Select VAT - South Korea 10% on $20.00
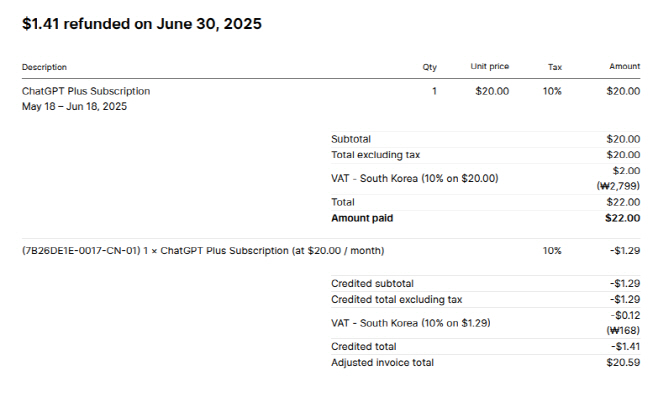The height and width of the screenshot is (416, 658). 415,178
